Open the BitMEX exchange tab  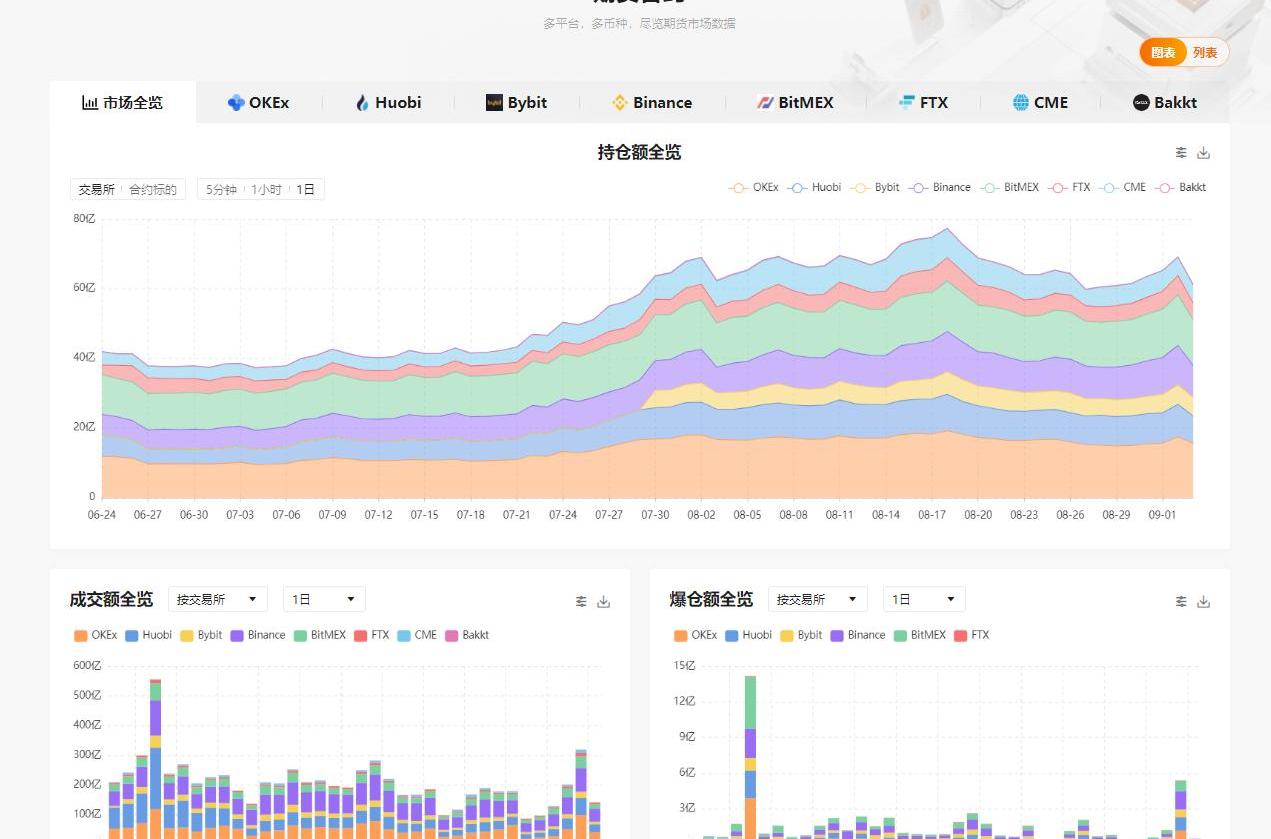tap(795, 102)
